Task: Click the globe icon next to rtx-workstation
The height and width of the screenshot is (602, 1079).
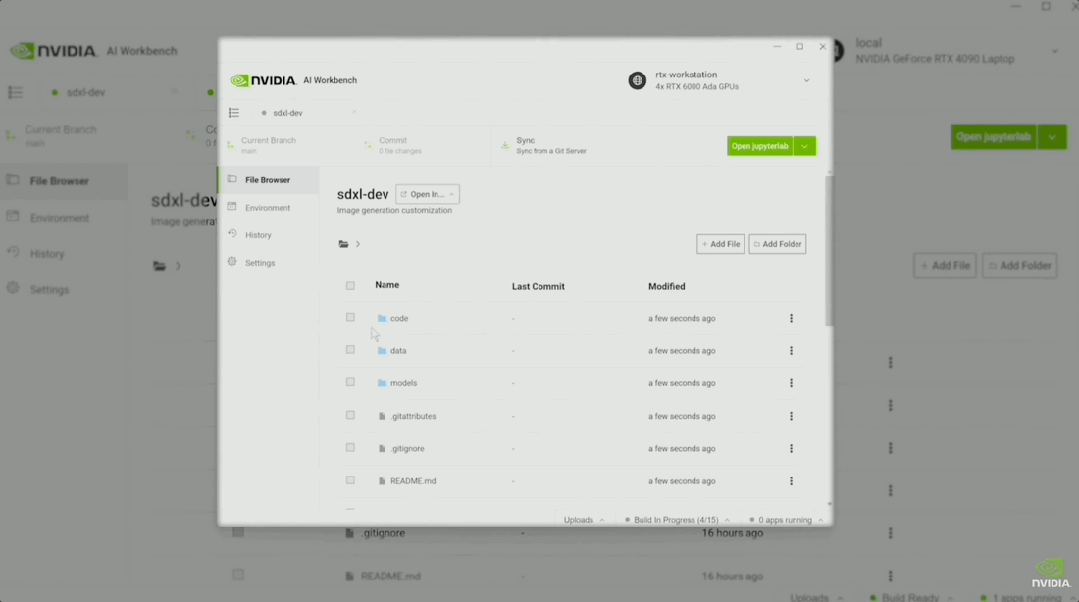Action: pos(637,80)
